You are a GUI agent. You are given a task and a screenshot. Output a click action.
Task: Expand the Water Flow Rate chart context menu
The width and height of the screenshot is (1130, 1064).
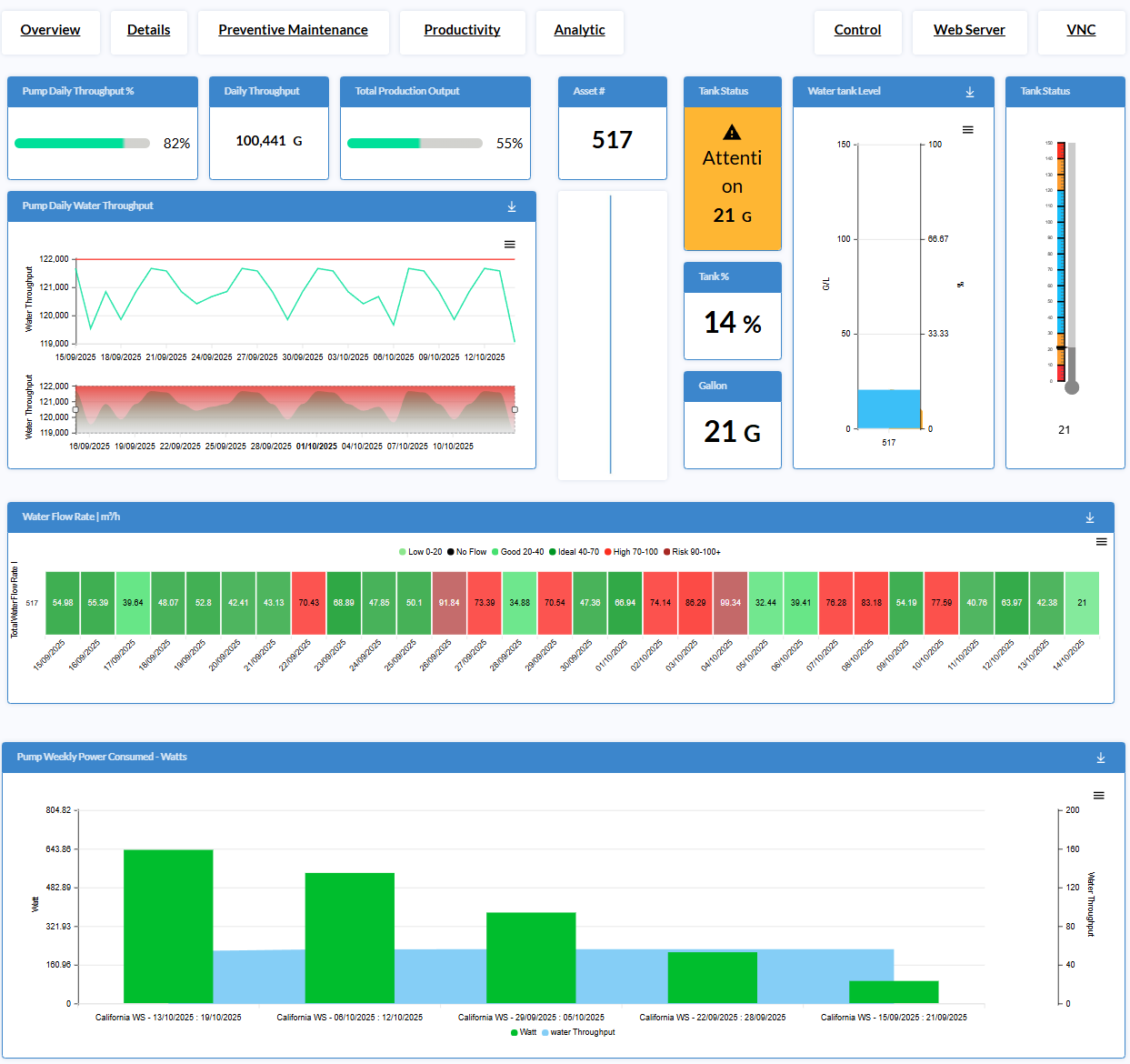[1101, 542]
